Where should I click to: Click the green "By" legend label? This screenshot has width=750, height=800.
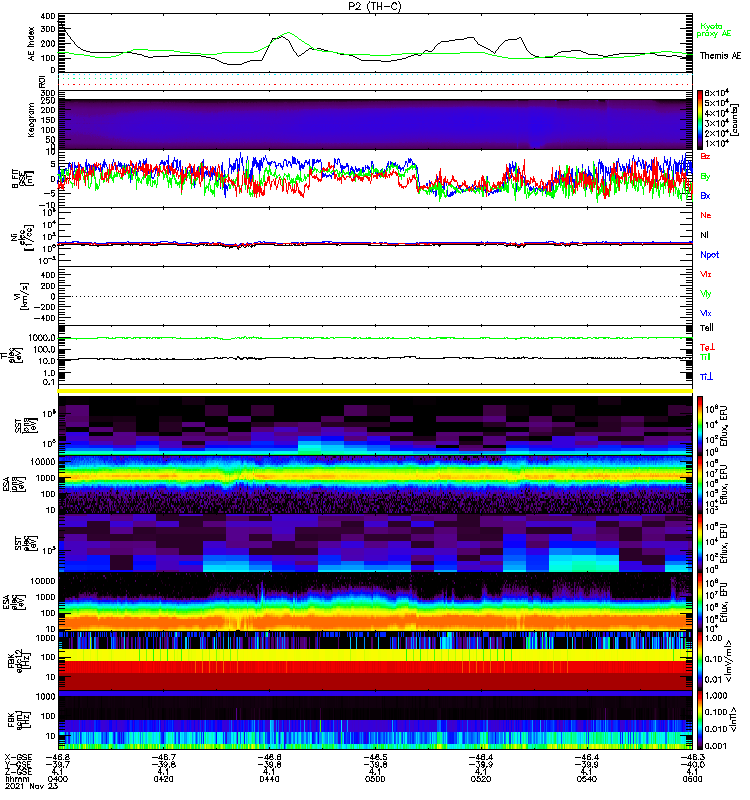coord(705,176)
